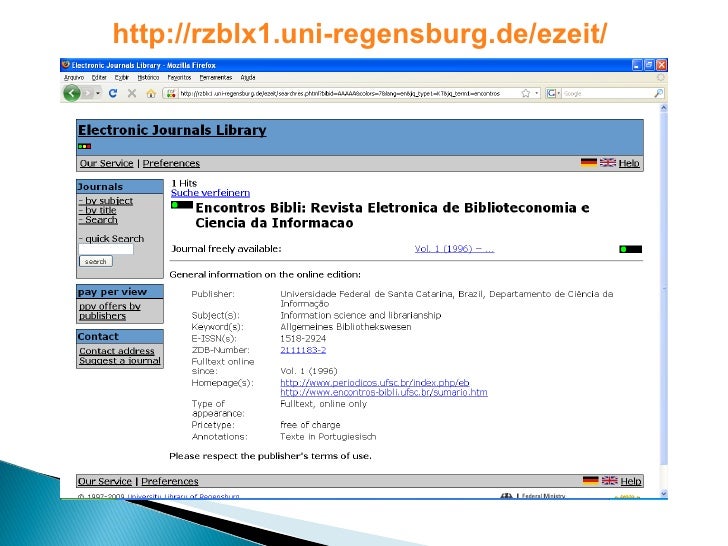The width and height of the screenshot is (728, 546).
Task: Select E-ISSN value 1518-2924
Action: 303,338
